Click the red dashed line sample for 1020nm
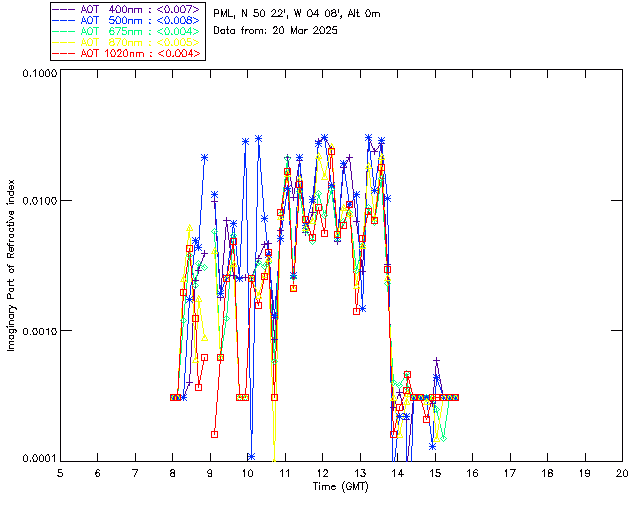Viewport: 640px width, 512px height. pyautogui.click(x=64, y=53)
